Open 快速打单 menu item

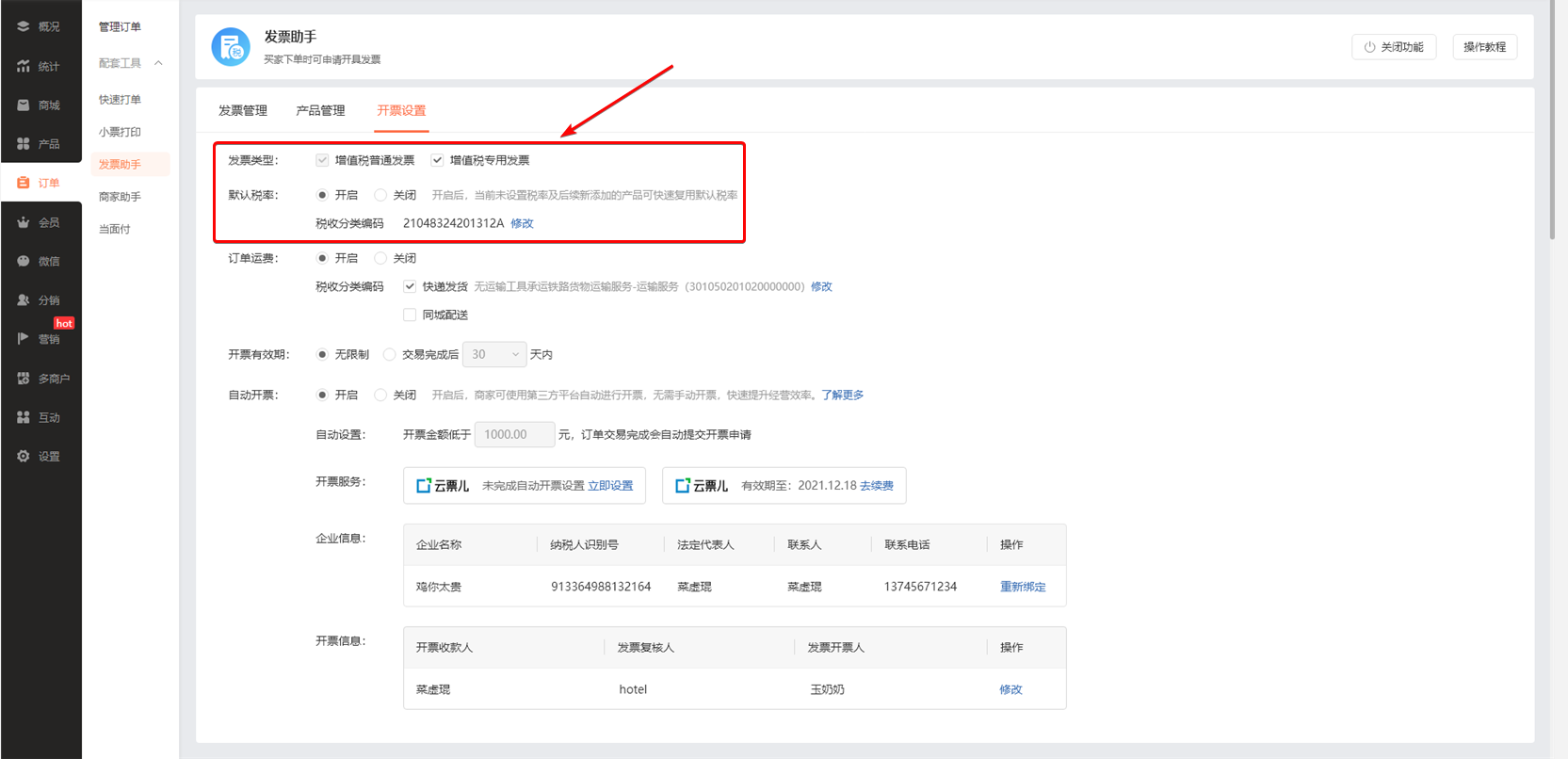pos(120,100)
